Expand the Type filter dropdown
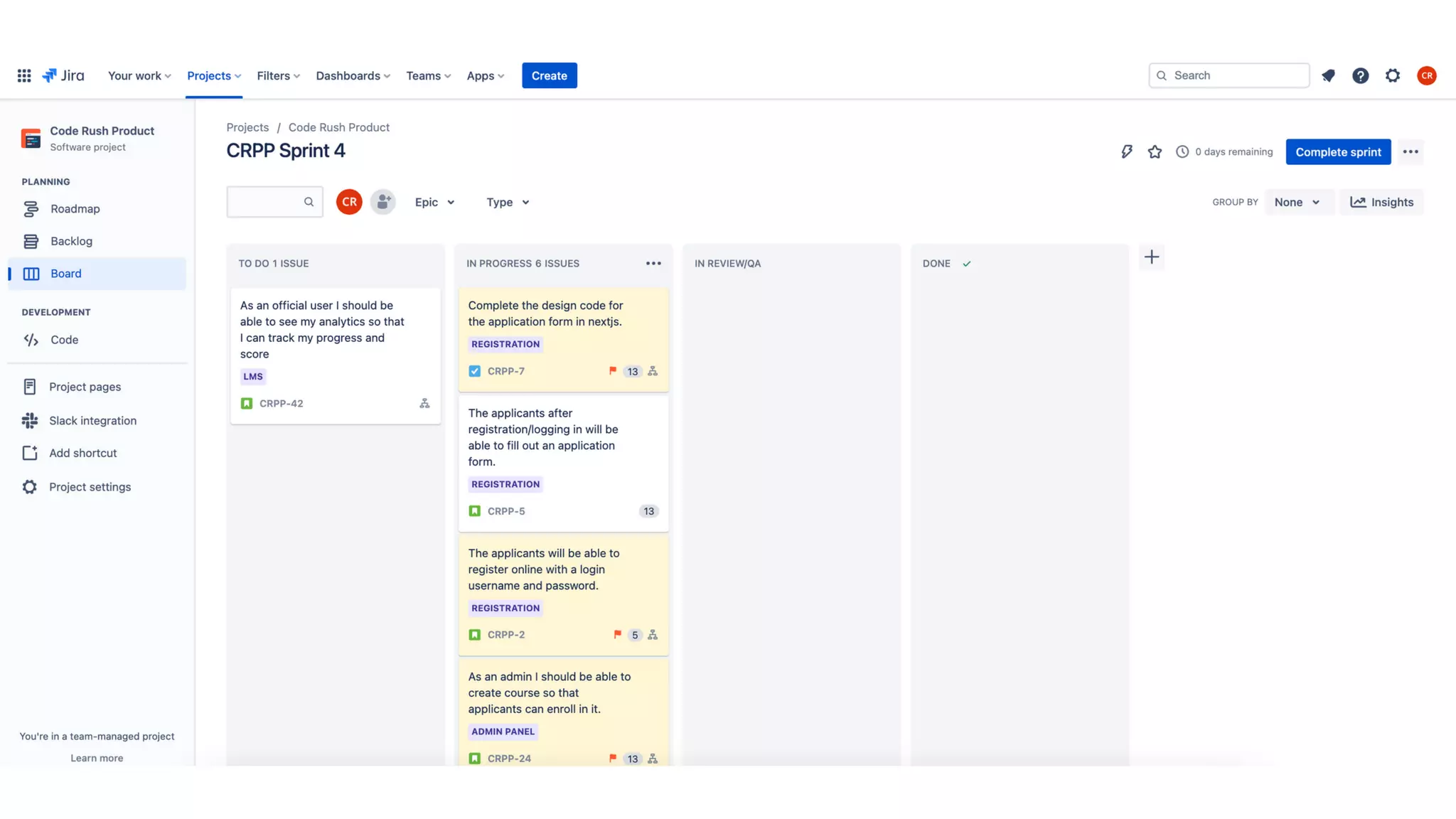Image resolution: width=1456 pixels, height=819 pixels. [x=508, y=202]
